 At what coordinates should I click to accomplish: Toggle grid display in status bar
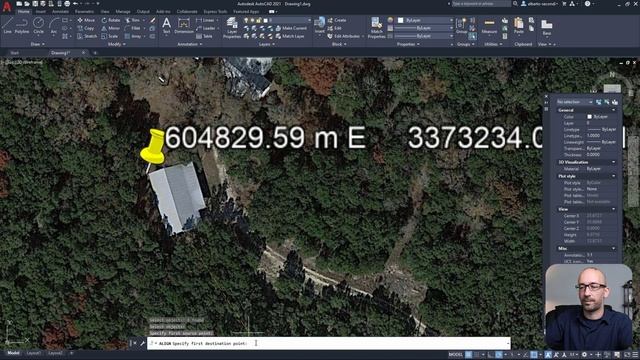pyautogui.click(x=469, y=354)
